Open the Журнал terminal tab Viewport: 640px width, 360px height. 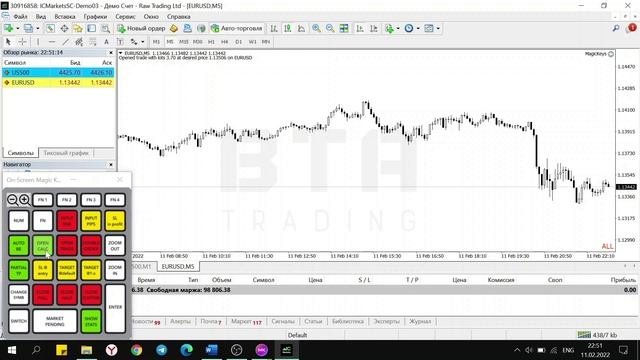click(x=420, y=322)
